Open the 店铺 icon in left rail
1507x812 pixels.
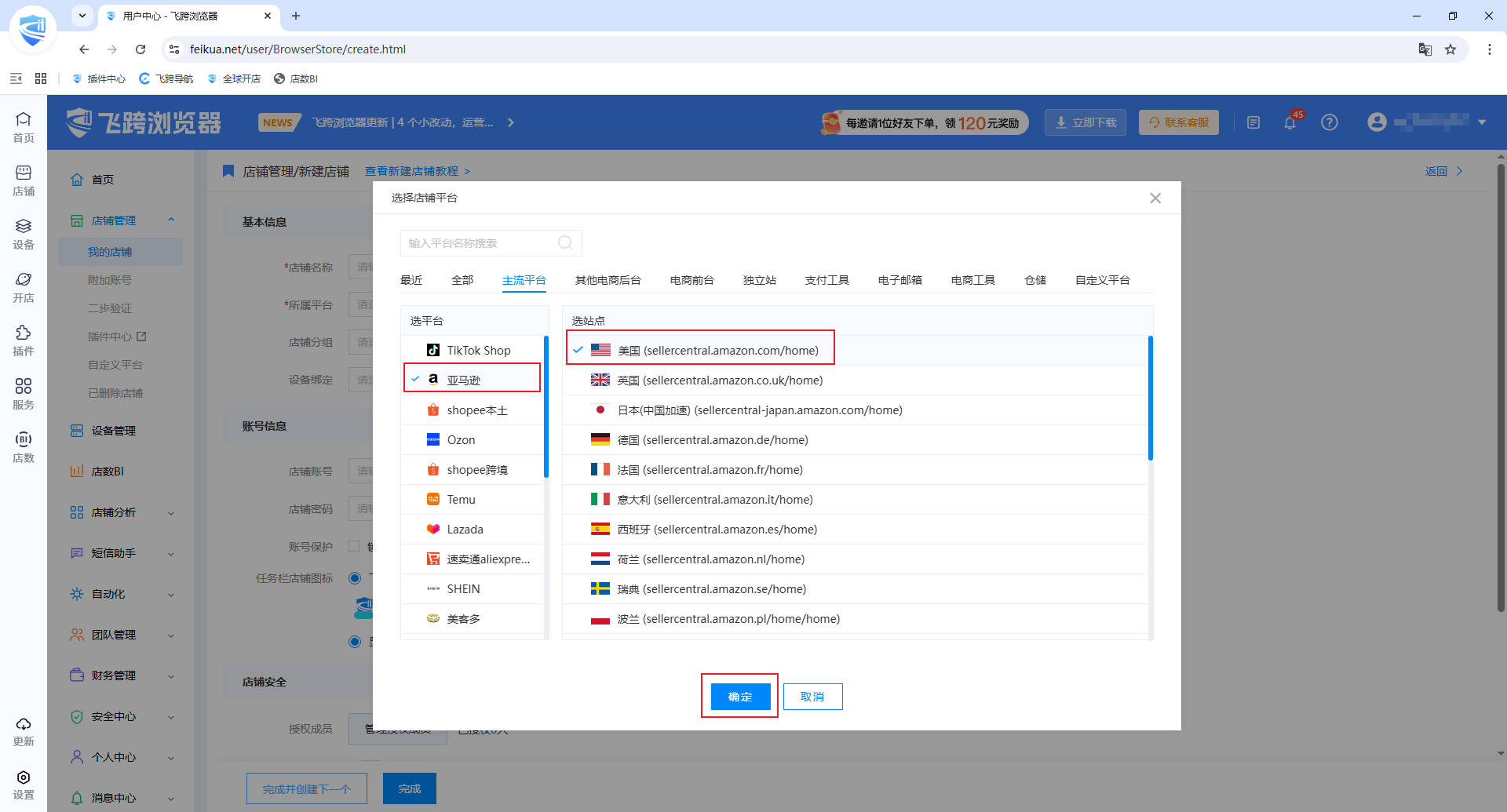pyautogui.click(x=24, y=180)
